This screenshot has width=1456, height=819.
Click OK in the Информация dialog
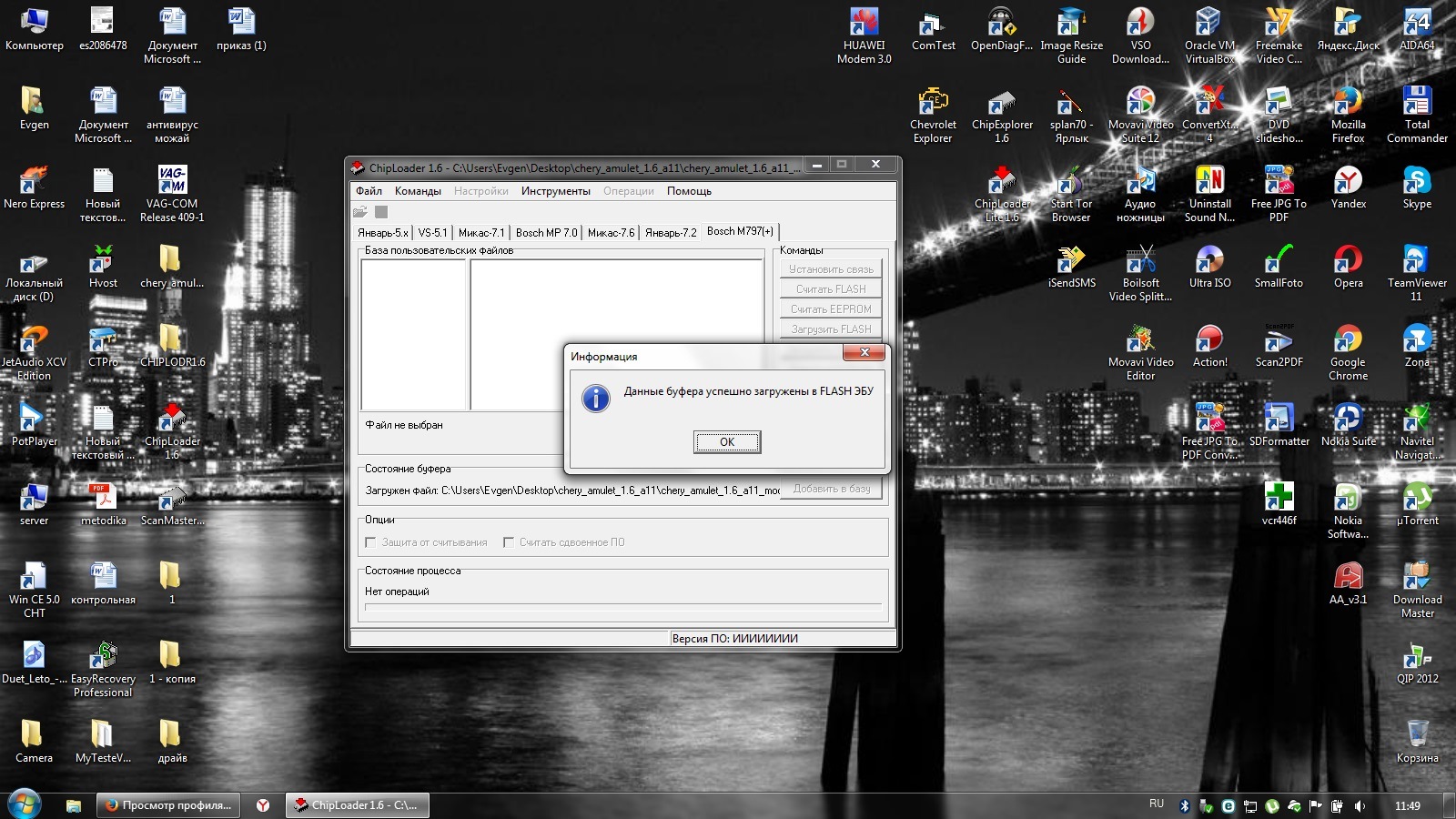point(727,442)
